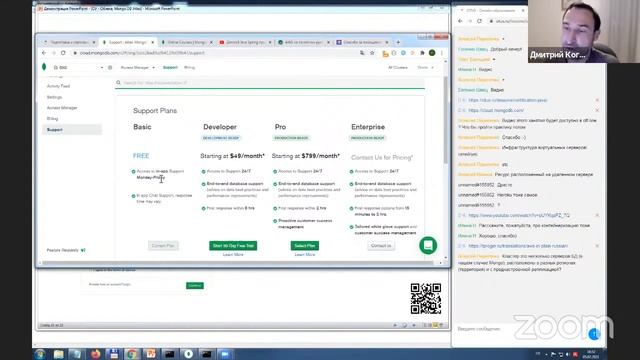Screen dimensions: 640x360
Task: Select Access Manager in the sidebar
Action: 62,108
